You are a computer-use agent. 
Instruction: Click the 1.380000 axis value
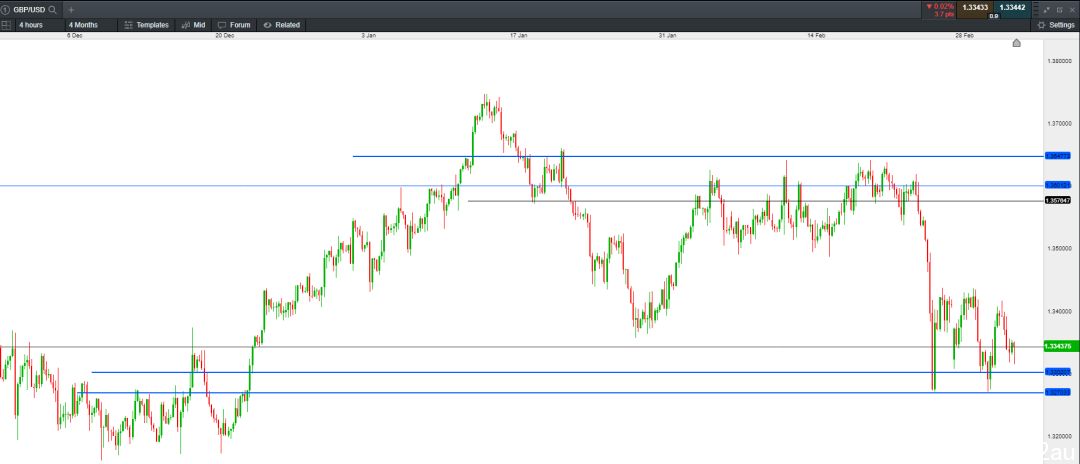click(1059, 61)
